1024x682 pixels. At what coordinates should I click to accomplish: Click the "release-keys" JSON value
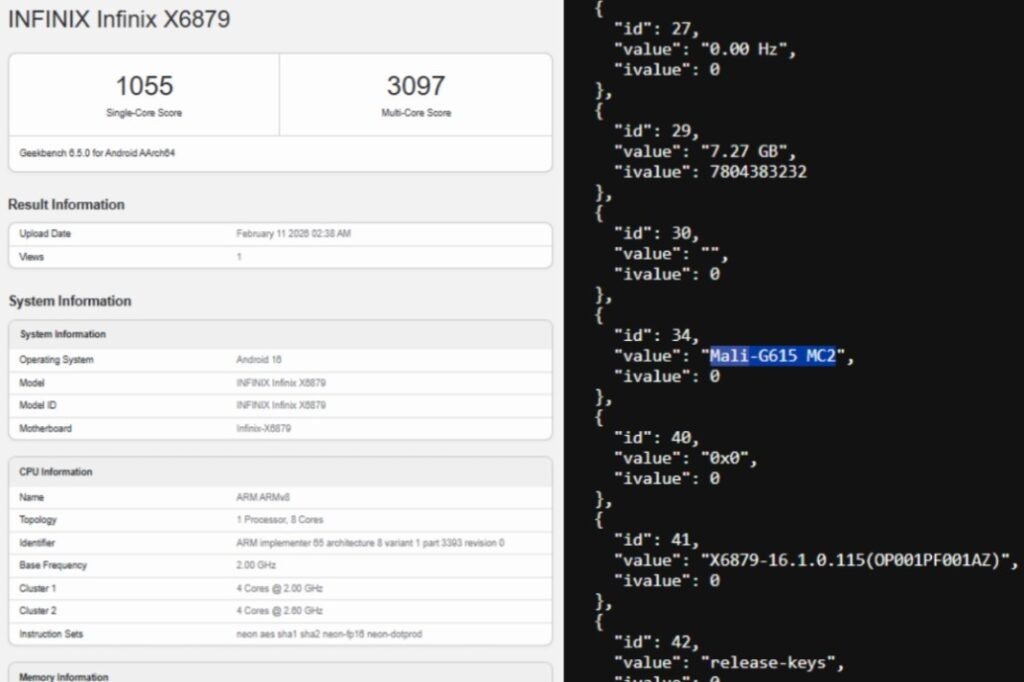(770, 662)
